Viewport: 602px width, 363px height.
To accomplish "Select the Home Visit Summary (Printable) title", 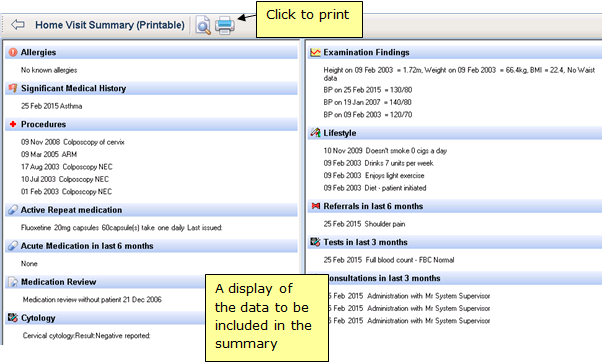I will click(110, 25).
